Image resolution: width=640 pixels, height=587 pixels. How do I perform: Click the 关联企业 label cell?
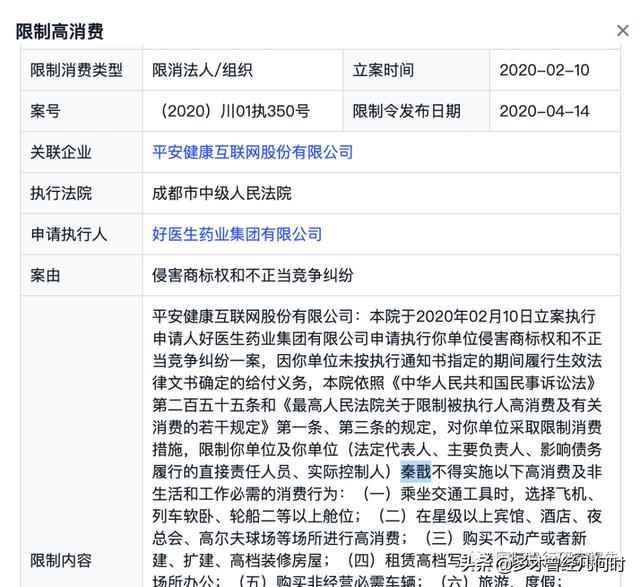click(x=82, y=152)
